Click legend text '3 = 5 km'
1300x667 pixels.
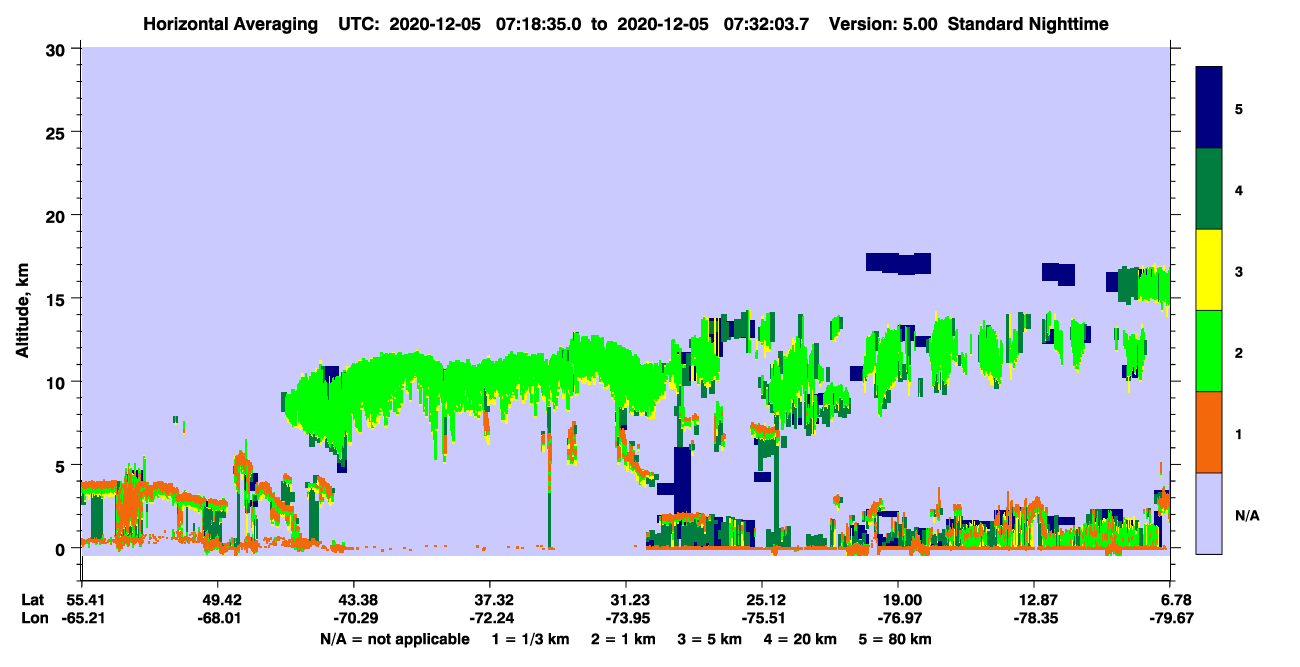709,639
